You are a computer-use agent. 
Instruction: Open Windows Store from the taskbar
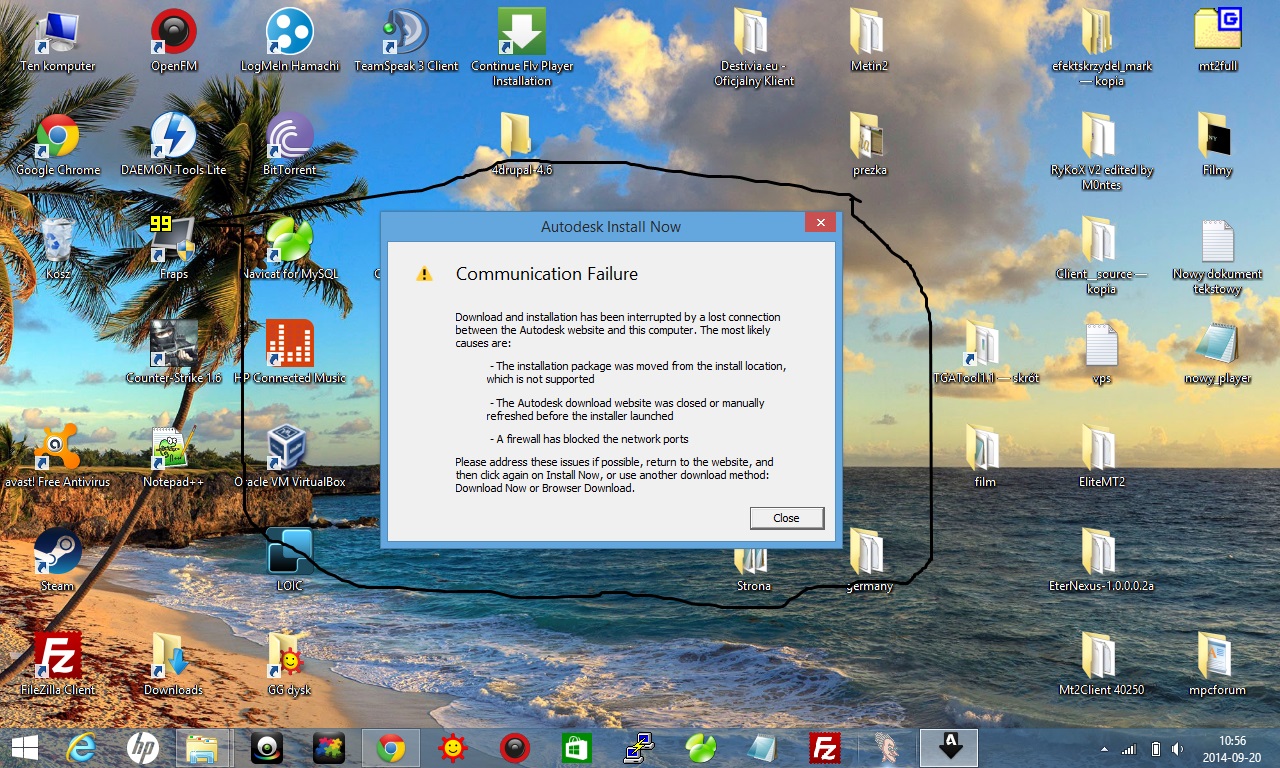point(577,747)
